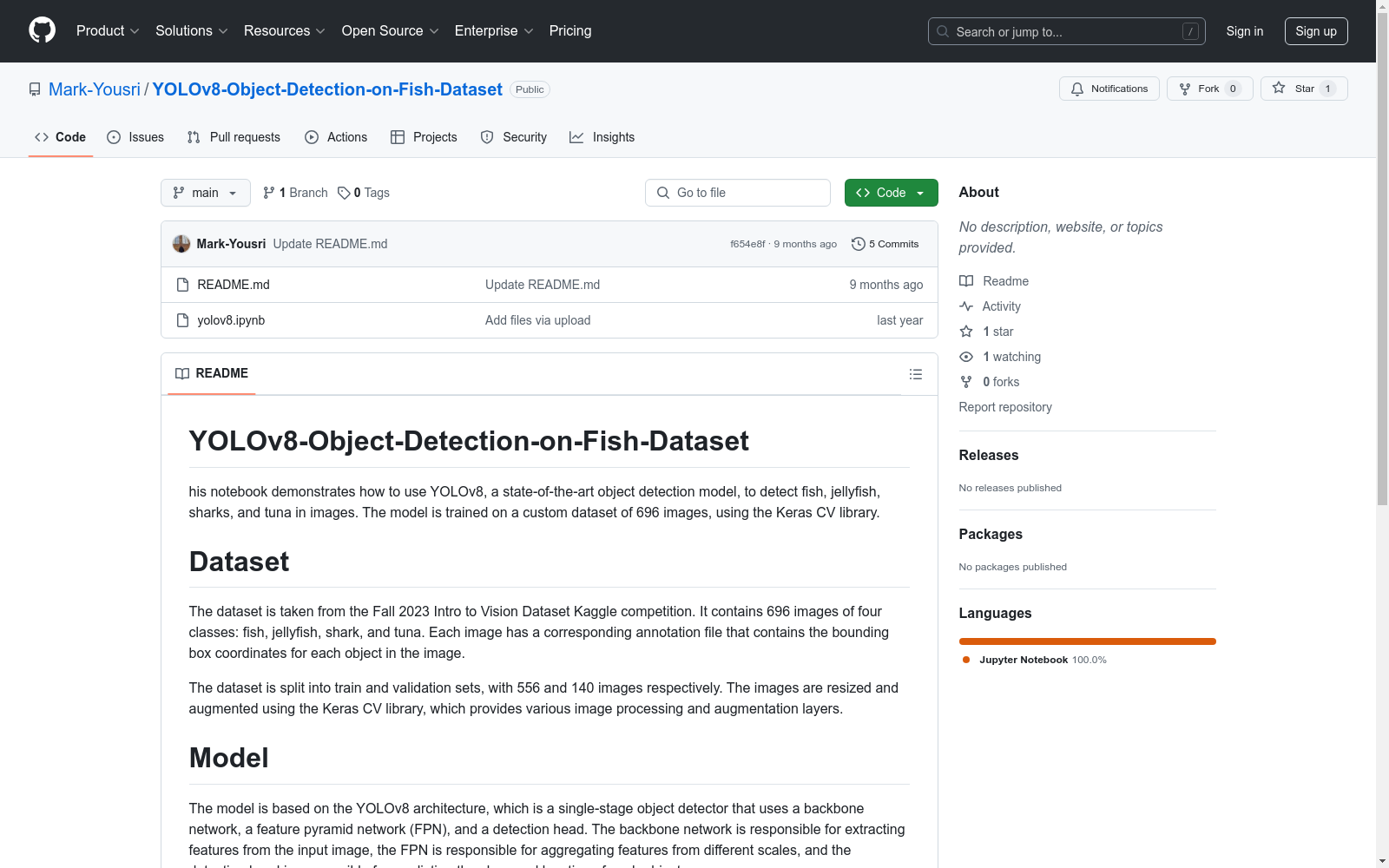Viewport: 1389px width, 868px height.
Task: Switch to the Code tab
Action: [x=61, y=137]
